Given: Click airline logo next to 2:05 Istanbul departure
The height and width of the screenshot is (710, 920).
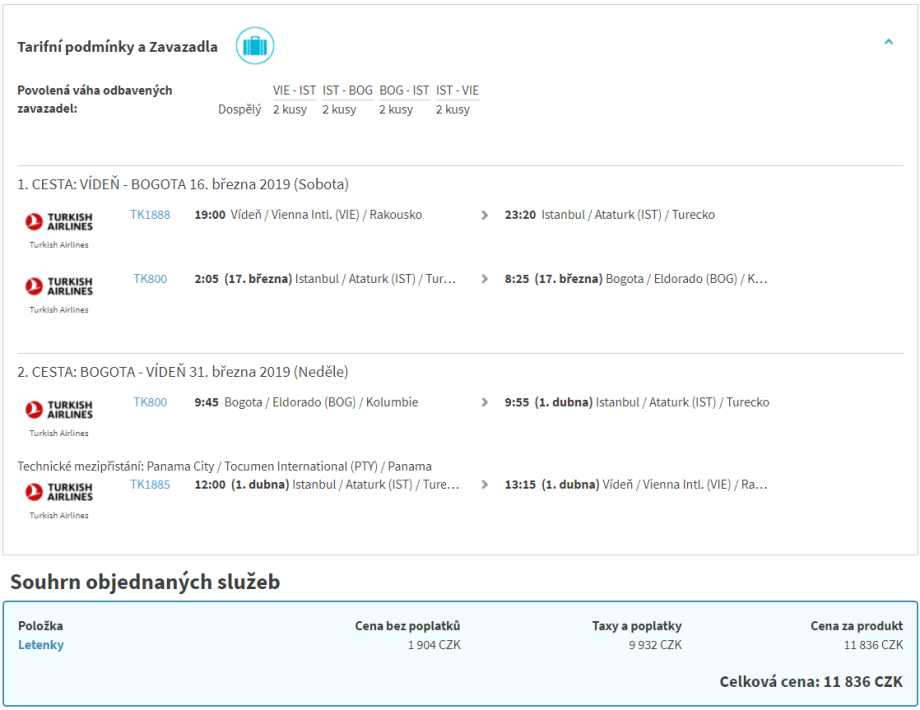Looking at the screenshot, I should click(x=59, y=286).
